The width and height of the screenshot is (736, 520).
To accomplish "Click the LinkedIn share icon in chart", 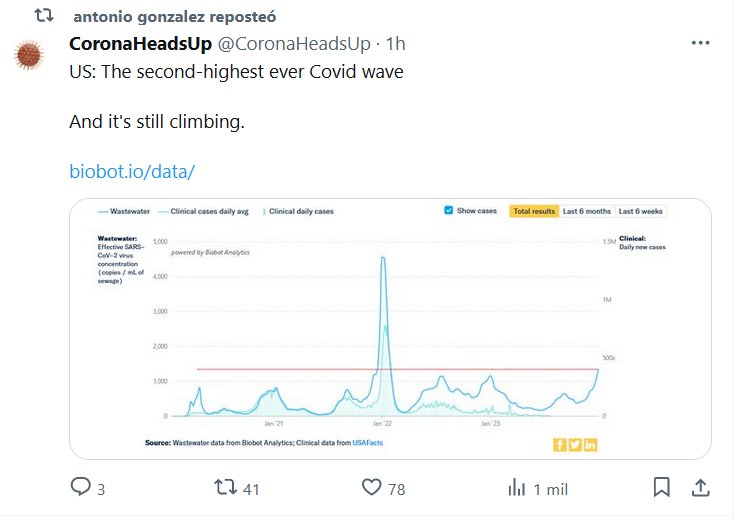I will click(590, 444).
